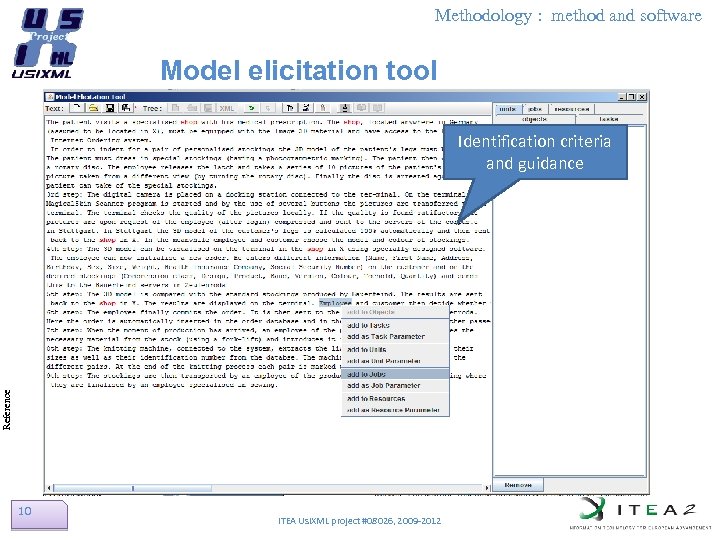
Task: Click the greyed save tree icon left of XML
Action: coord(208,108)
